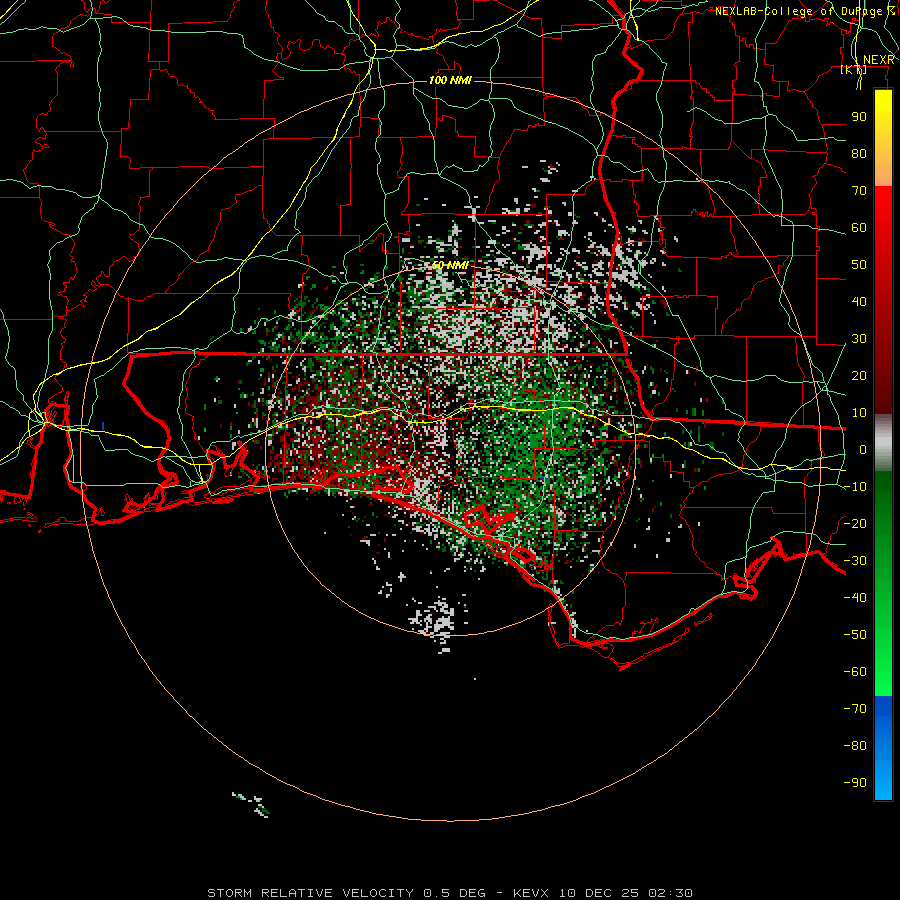The width and height of the screenshot is (900, 900).
Task: Click the -80 velocity scale label
Action: coord(855,746)
